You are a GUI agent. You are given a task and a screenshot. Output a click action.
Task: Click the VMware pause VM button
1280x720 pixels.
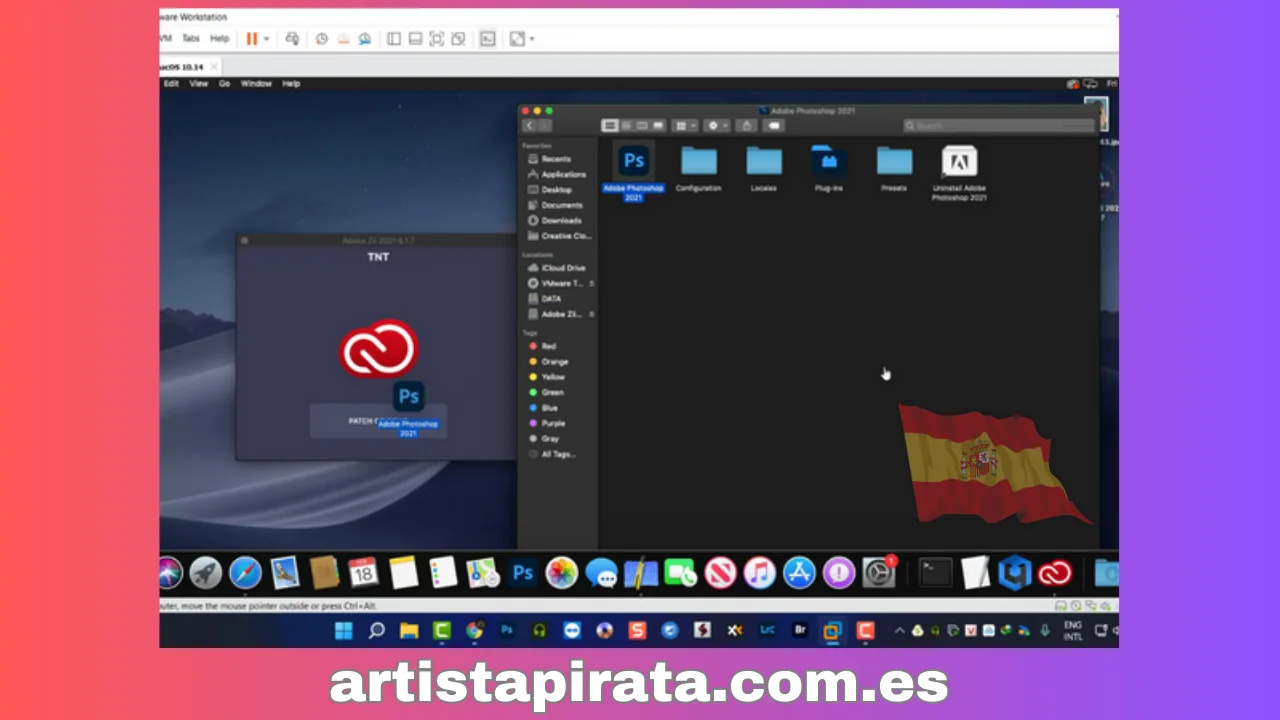click(252, 39)
